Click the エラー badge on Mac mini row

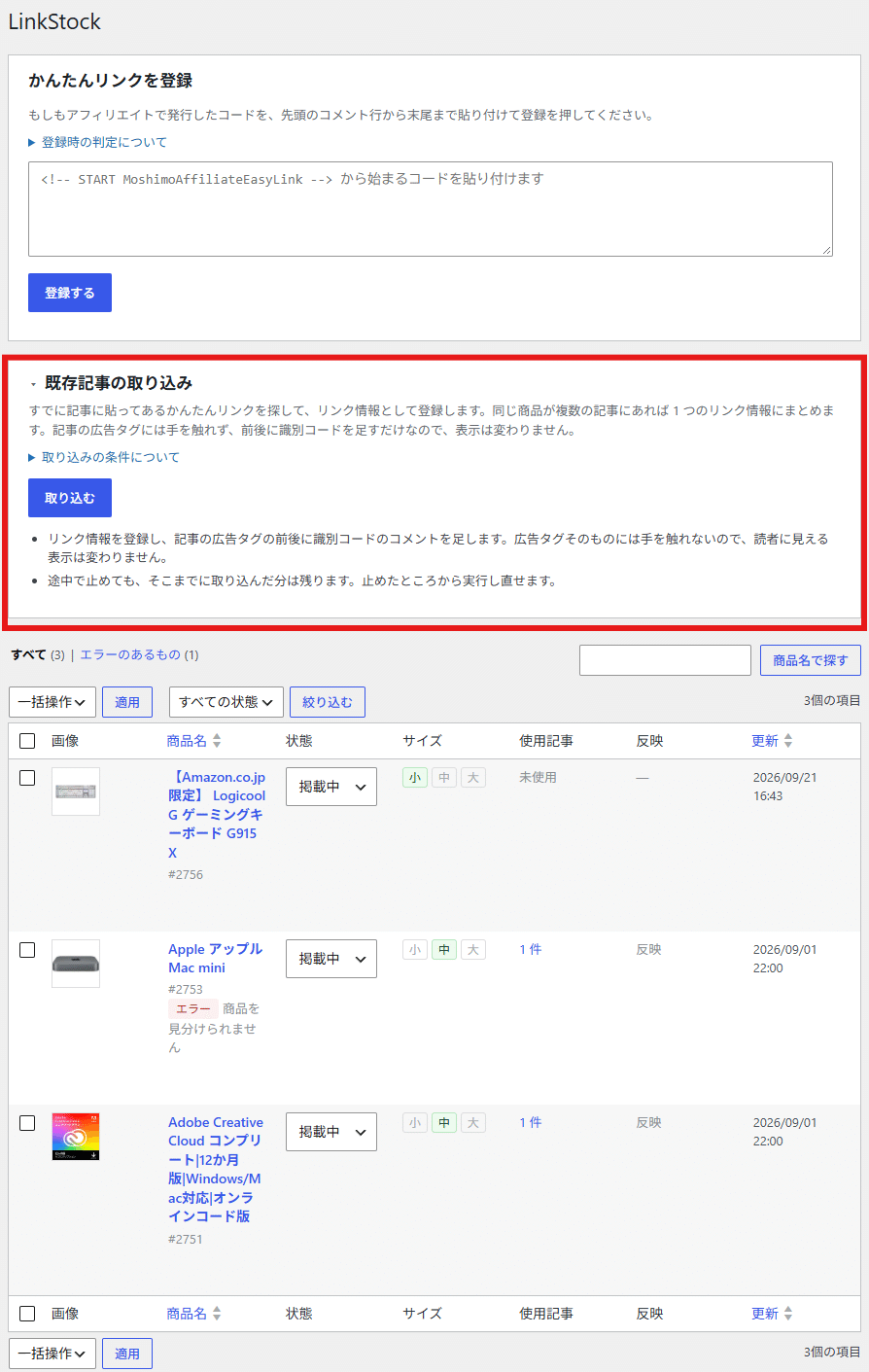(193, 1009)
